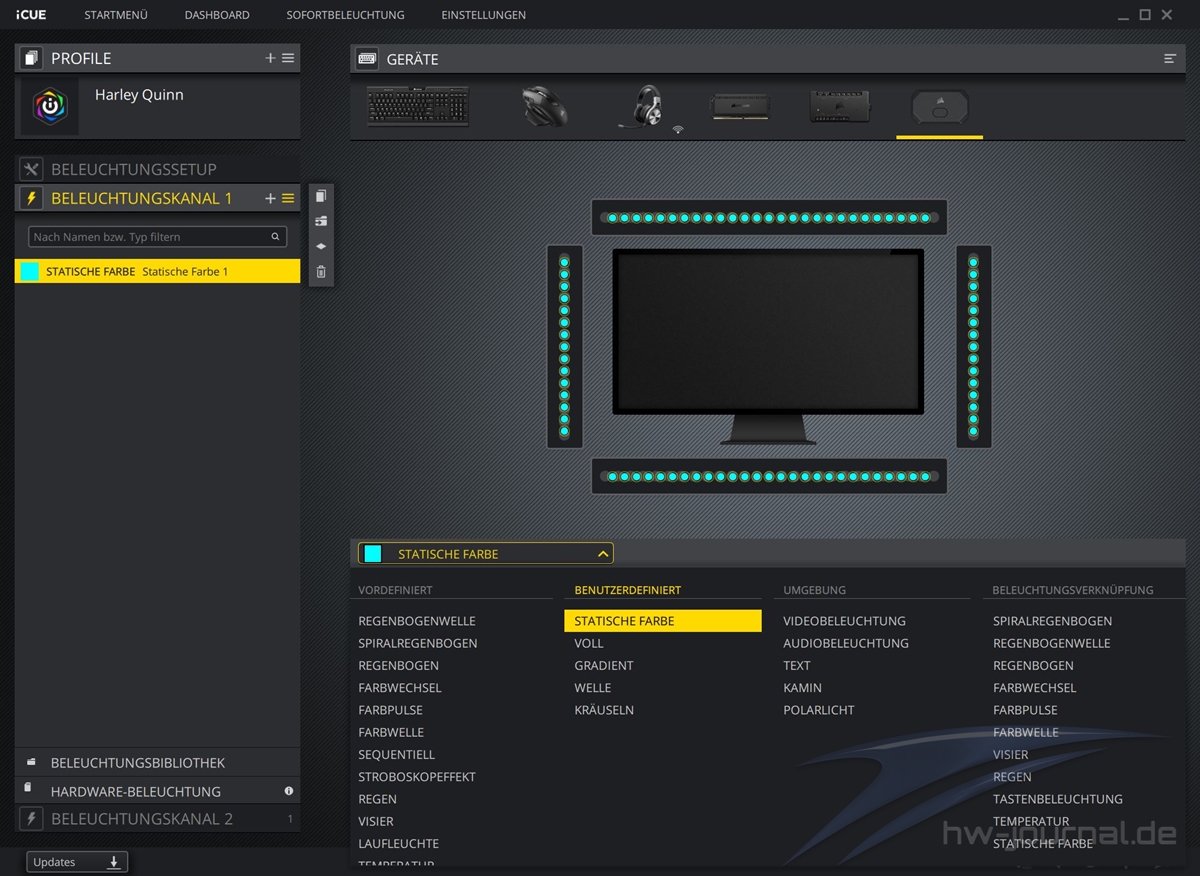Add a new profile with plus icon
1200x876 pixels.
coord(270,58)
